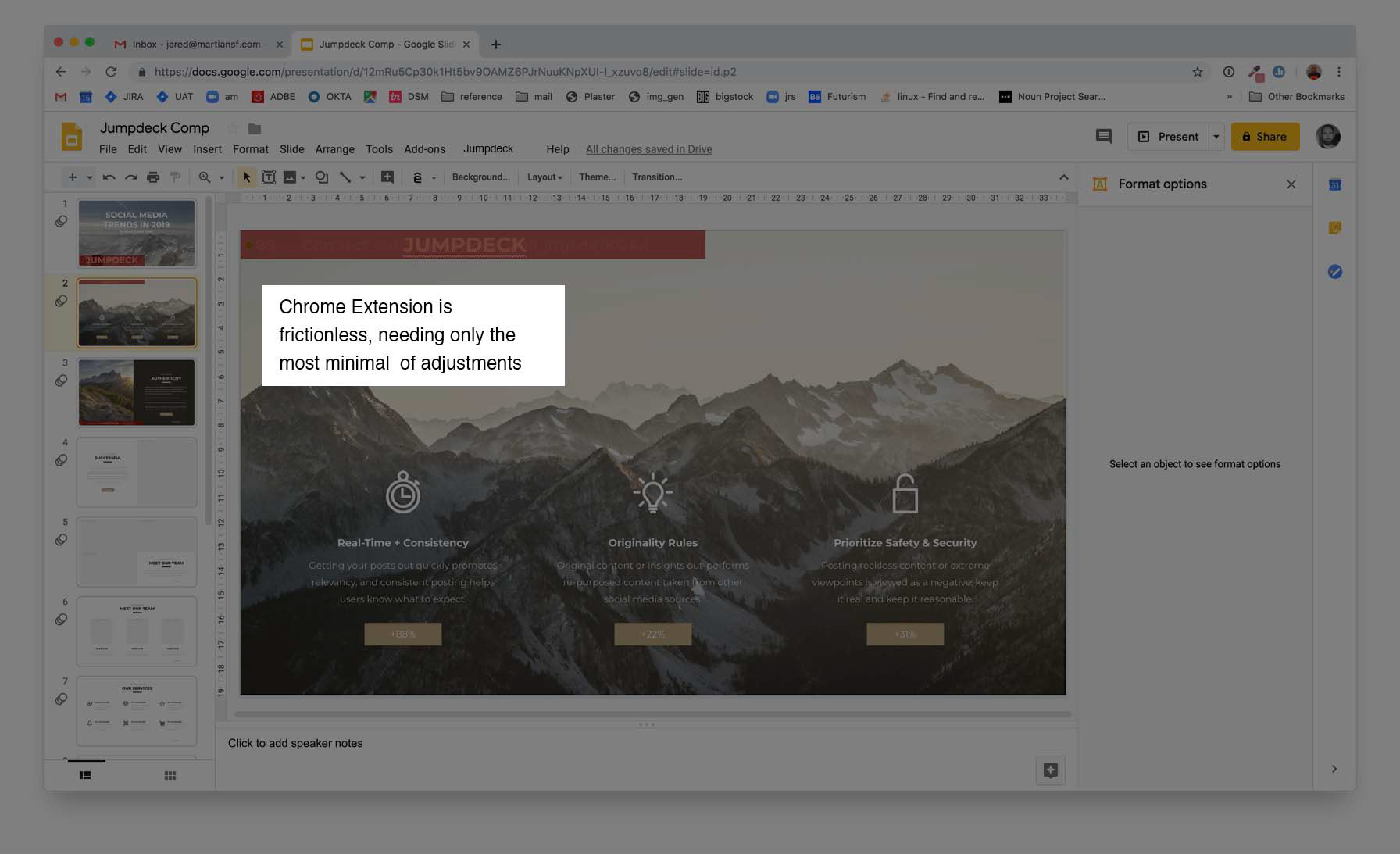This screenshot has width=1400, height=854.
Task: Click the Theme... button
Action: coord(598,177)
